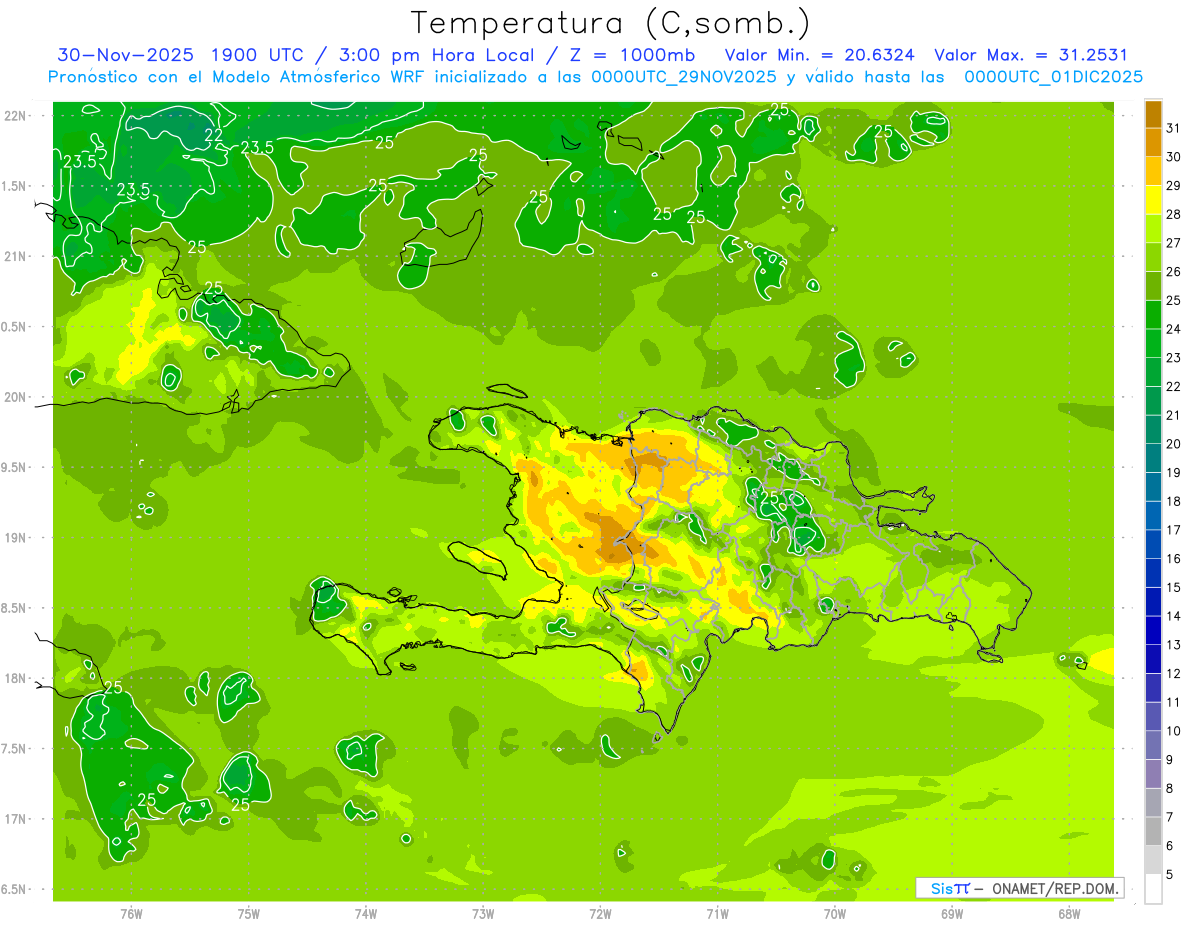Click the '70W' longitude axis label
Screen dimensions: 1200x927
pyautogui.click(x=835, y=914)
